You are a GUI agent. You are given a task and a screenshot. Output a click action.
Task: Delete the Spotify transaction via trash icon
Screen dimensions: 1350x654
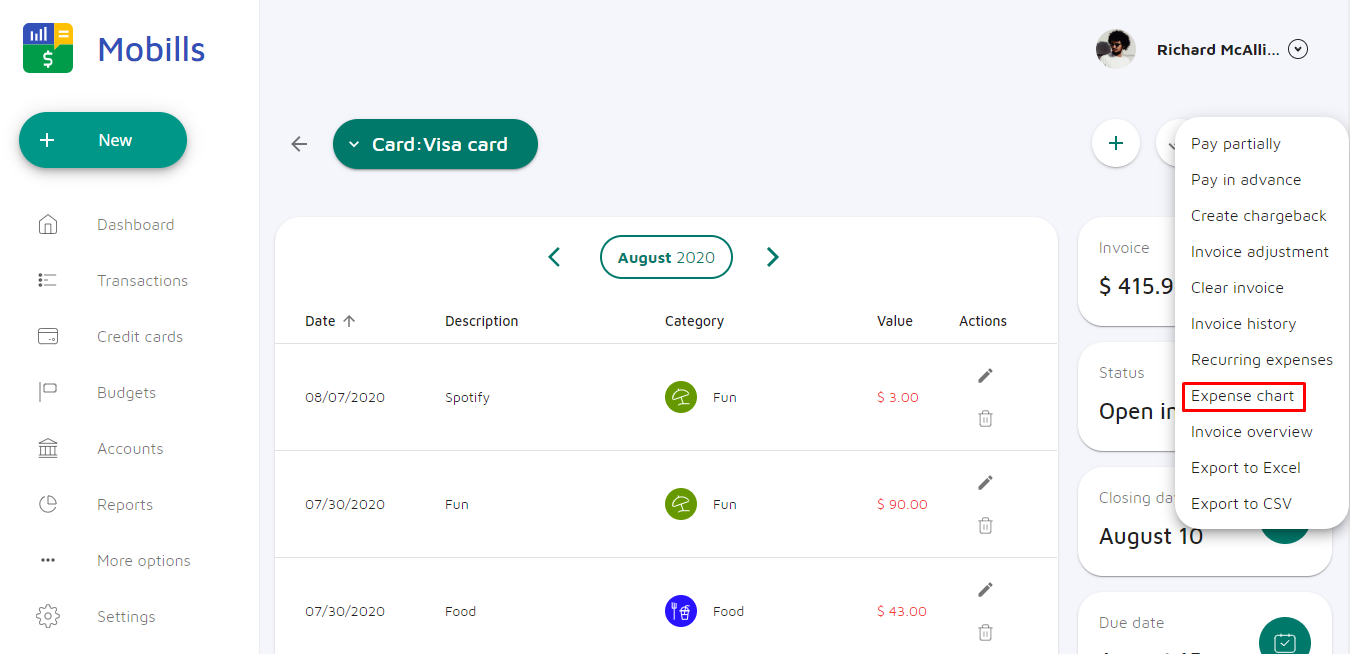coord(985,418)
